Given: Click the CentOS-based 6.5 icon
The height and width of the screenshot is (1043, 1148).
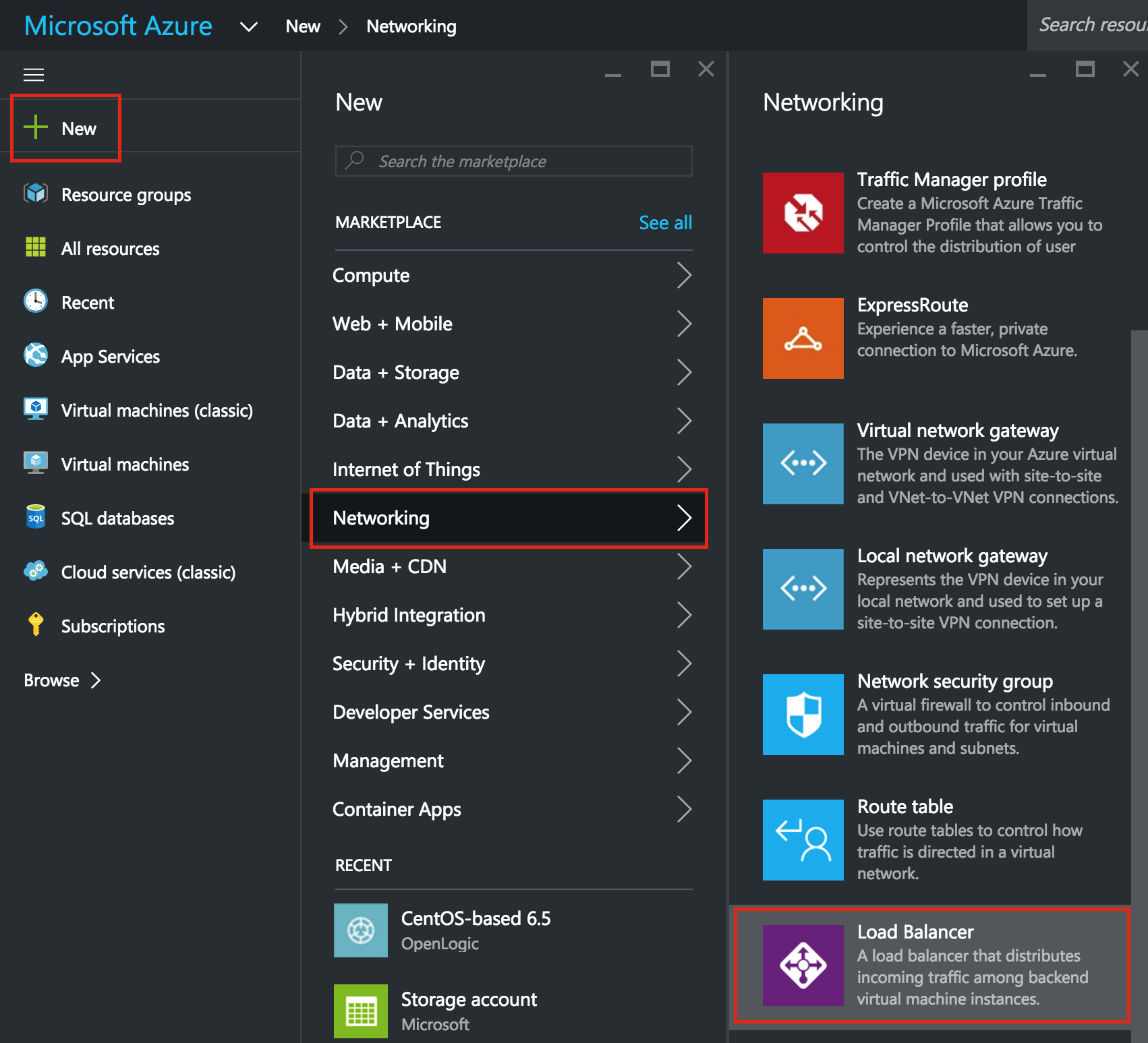Looking at the screenshot, I should 361,930.
